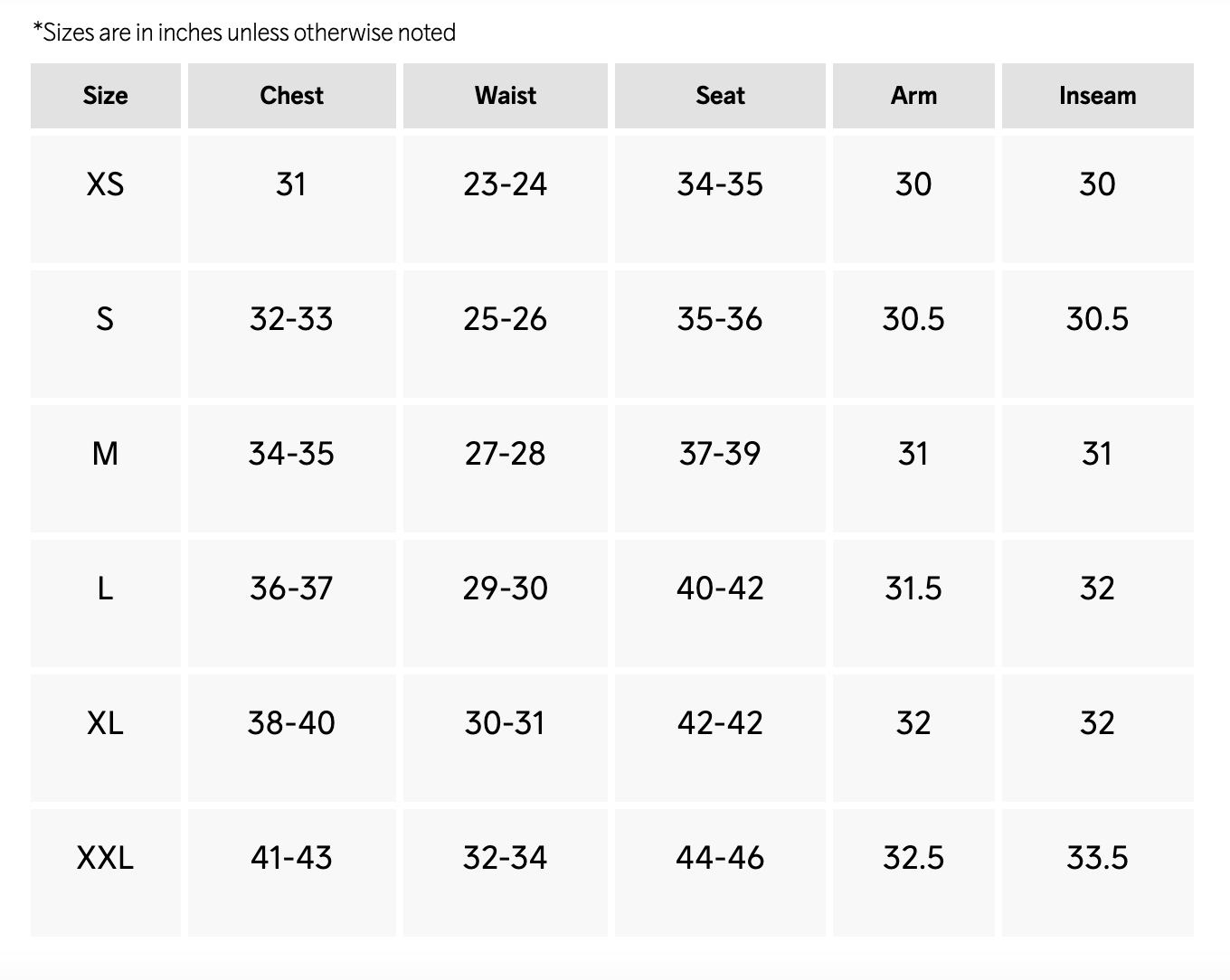
Task: Click the L size row label
Action: (105, 589)
